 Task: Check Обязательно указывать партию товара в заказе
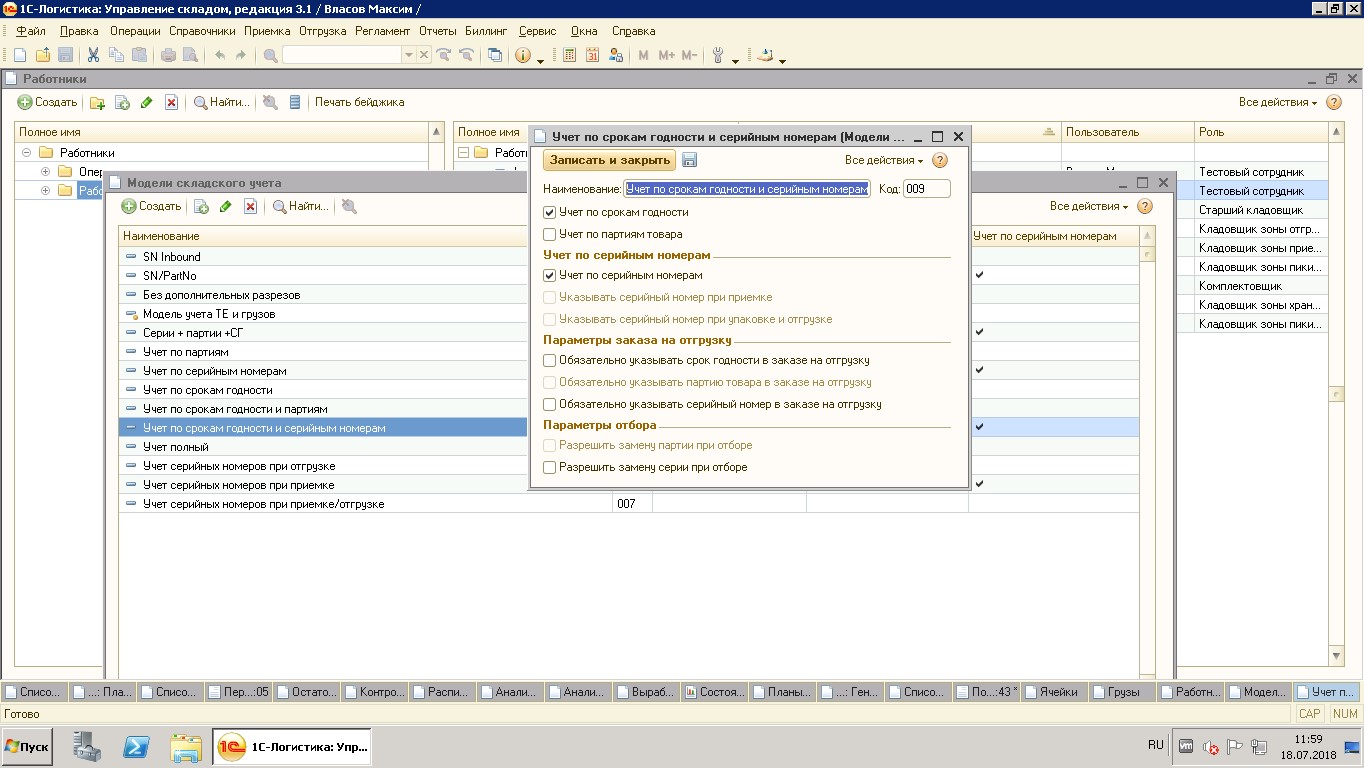point(549,382)
